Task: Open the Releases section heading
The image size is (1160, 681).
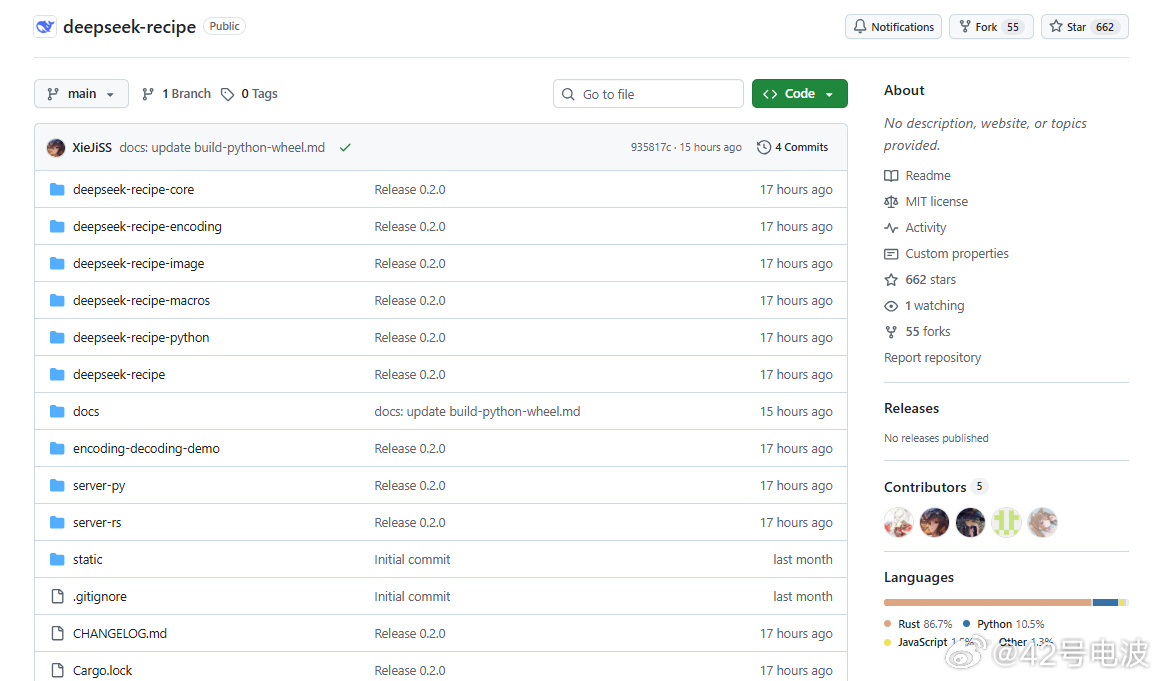Action: pyautogui.click(x=911, y=408)
